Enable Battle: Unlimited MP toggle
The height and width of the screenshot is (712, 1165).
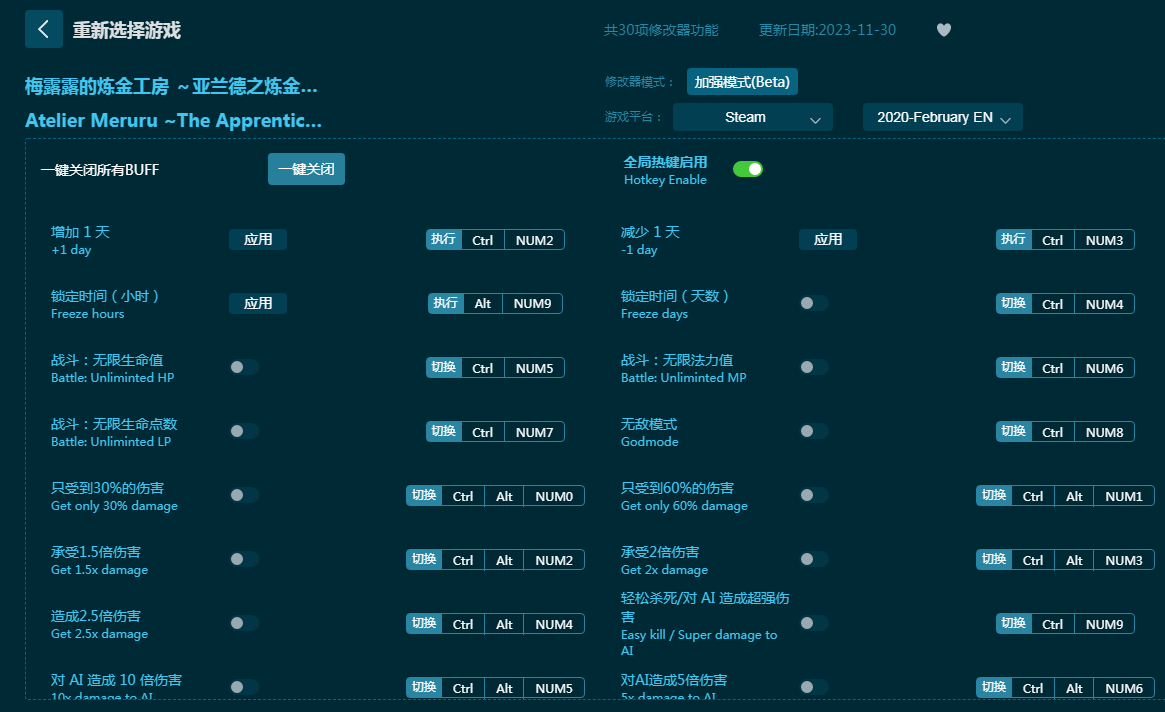(x=813, y=367)
